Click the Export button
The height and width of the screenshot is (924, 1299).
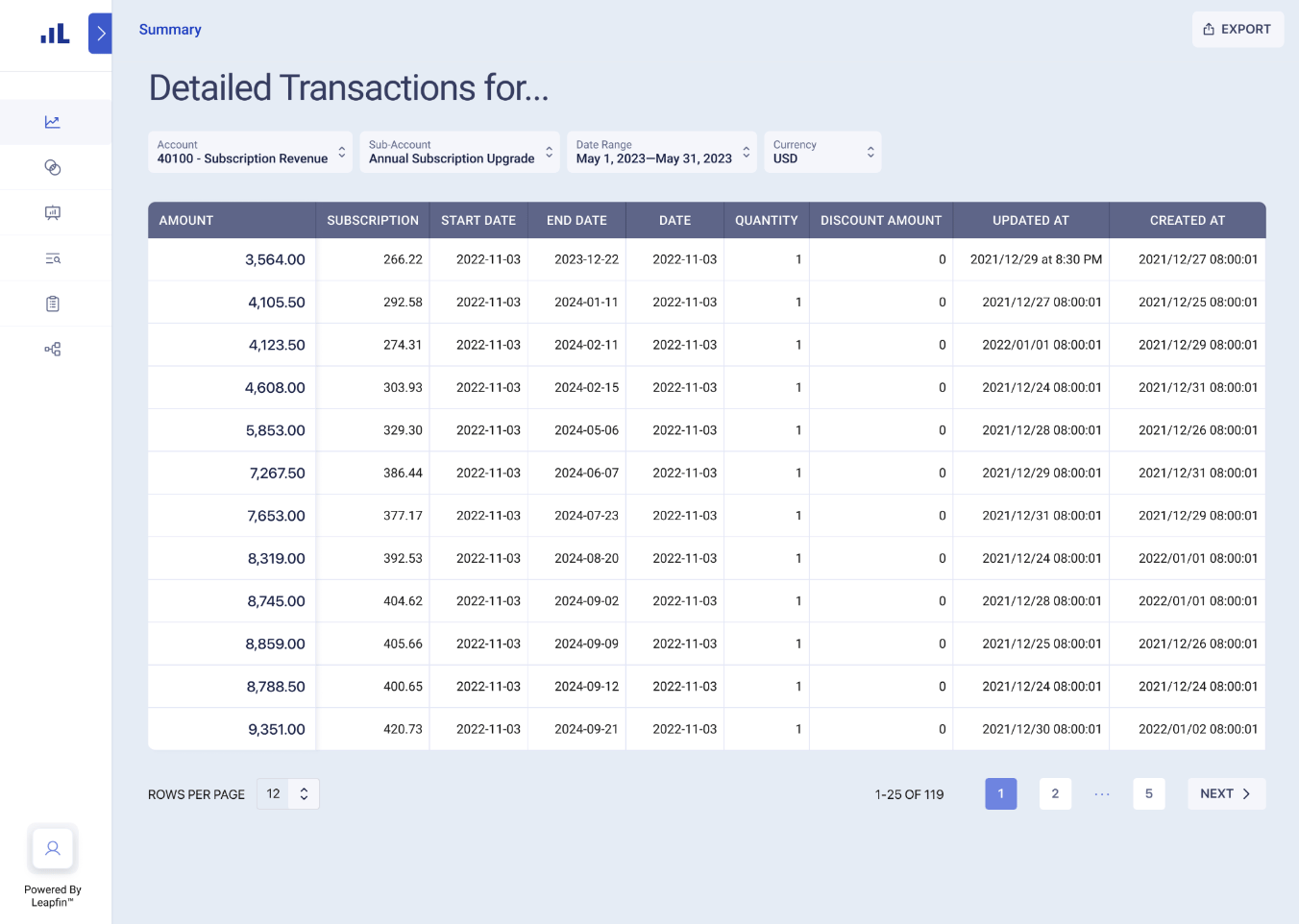(1238, 30)
